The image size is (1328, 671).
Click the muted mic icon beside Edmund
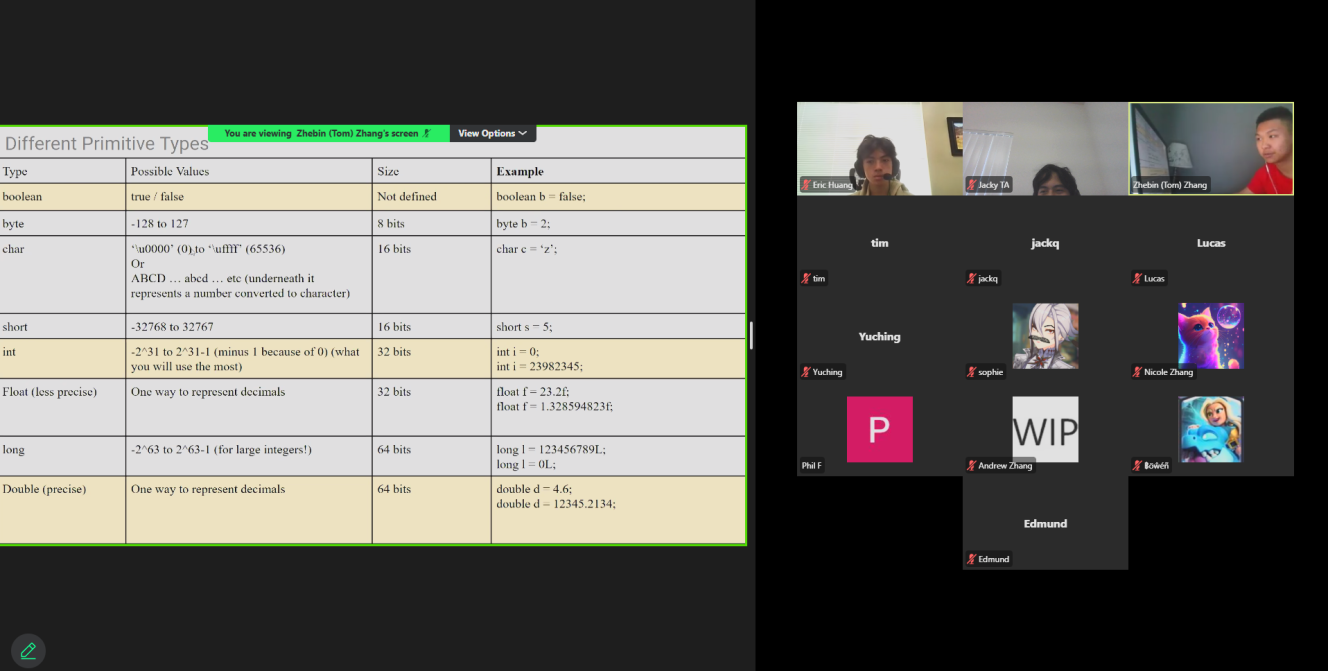pos(971,559)
